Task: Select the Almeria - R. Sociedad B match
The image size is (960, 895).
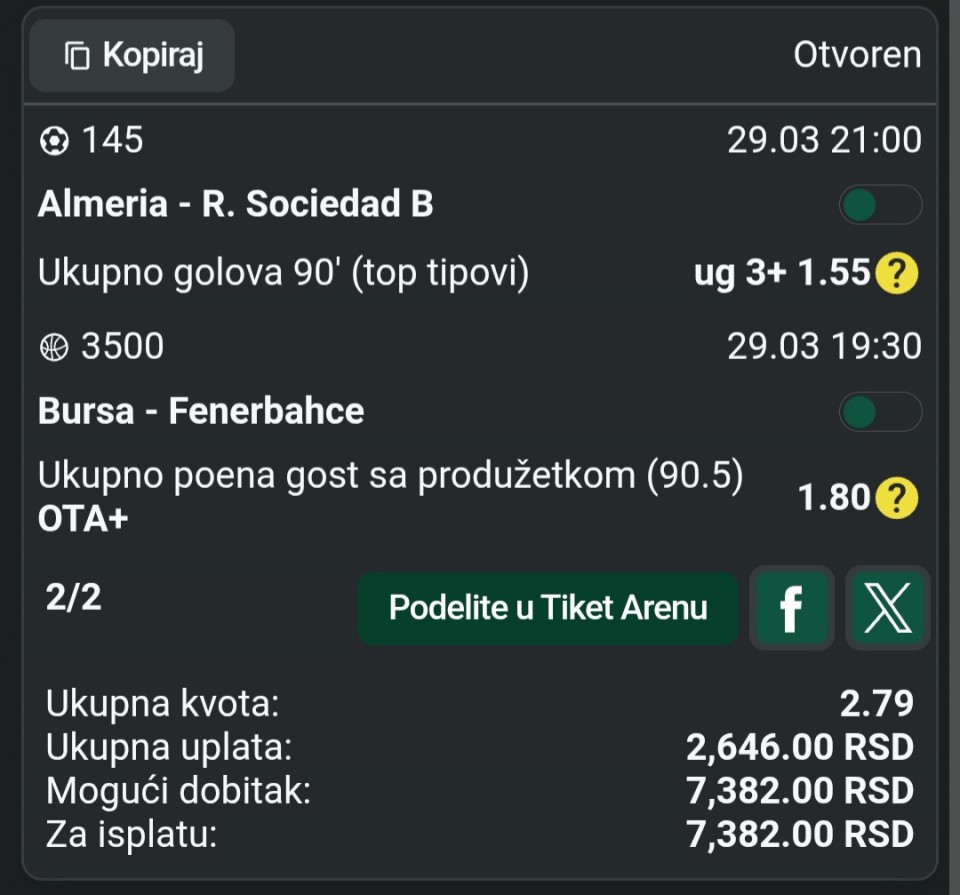Action: coord(236,204)
